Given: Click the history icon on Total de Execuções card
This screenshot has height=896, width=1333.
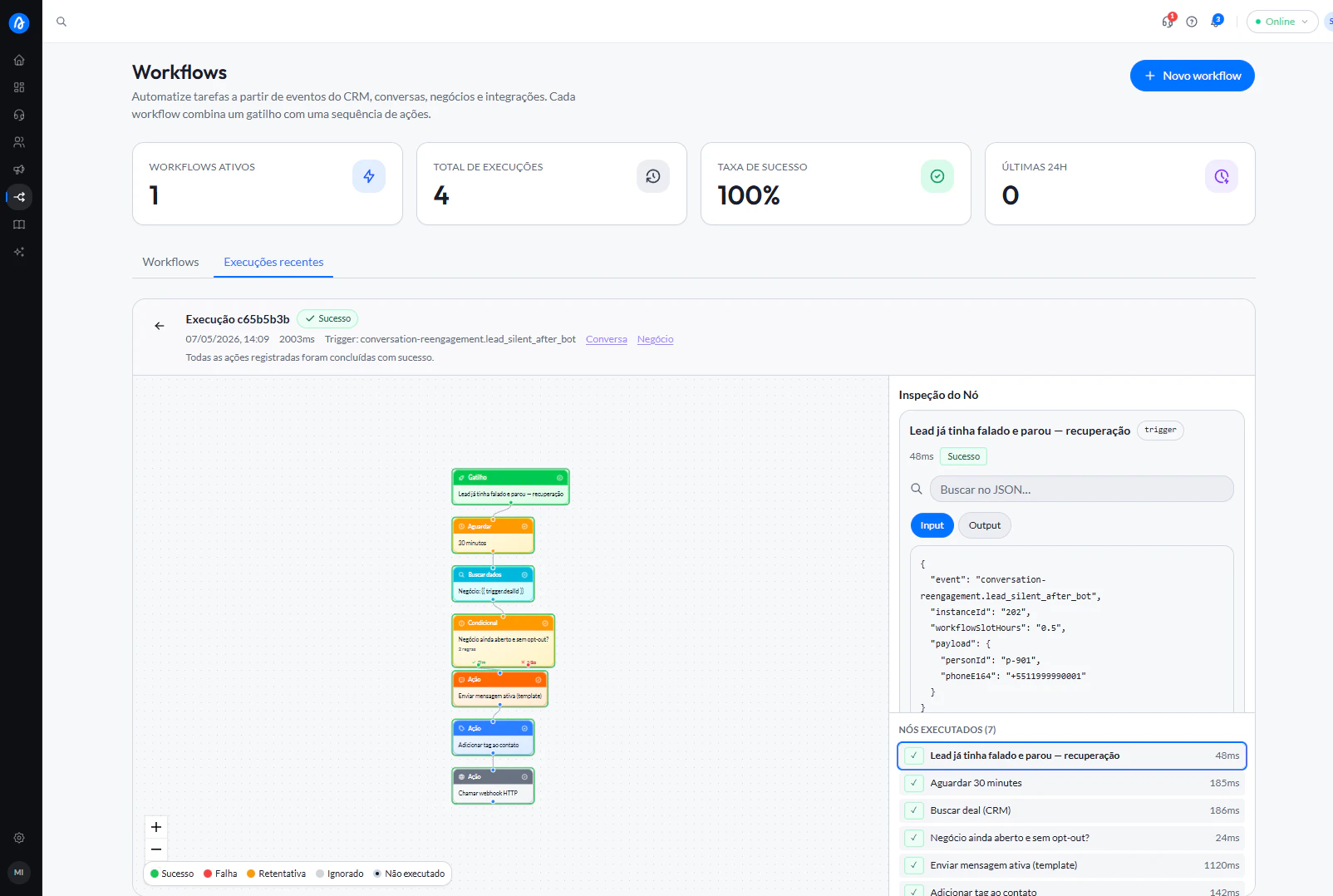Looking at the screenshot, I should click(x=653, y=176).
